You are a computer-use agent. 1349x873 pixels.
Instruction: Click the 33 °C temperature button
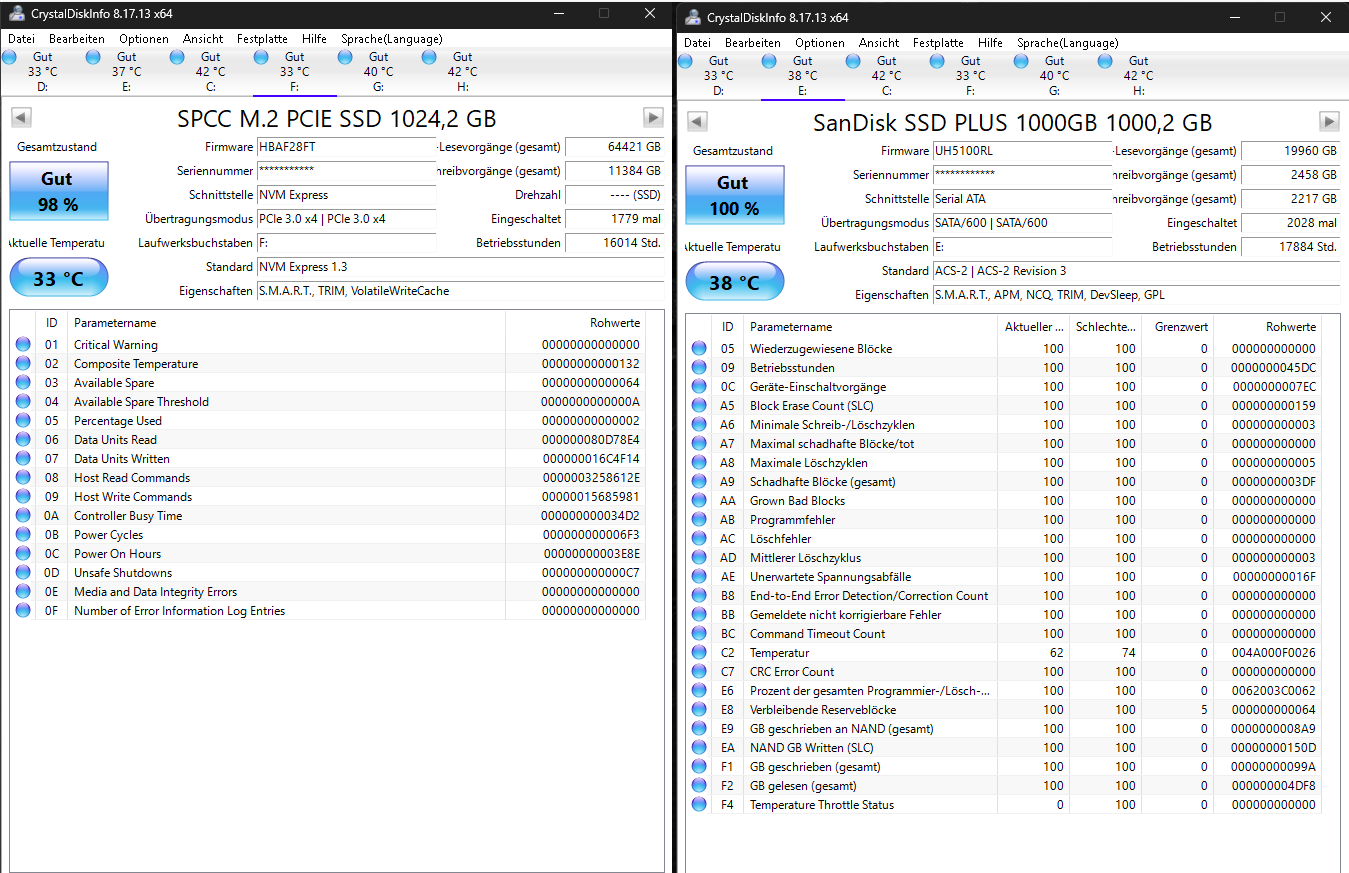58,278
